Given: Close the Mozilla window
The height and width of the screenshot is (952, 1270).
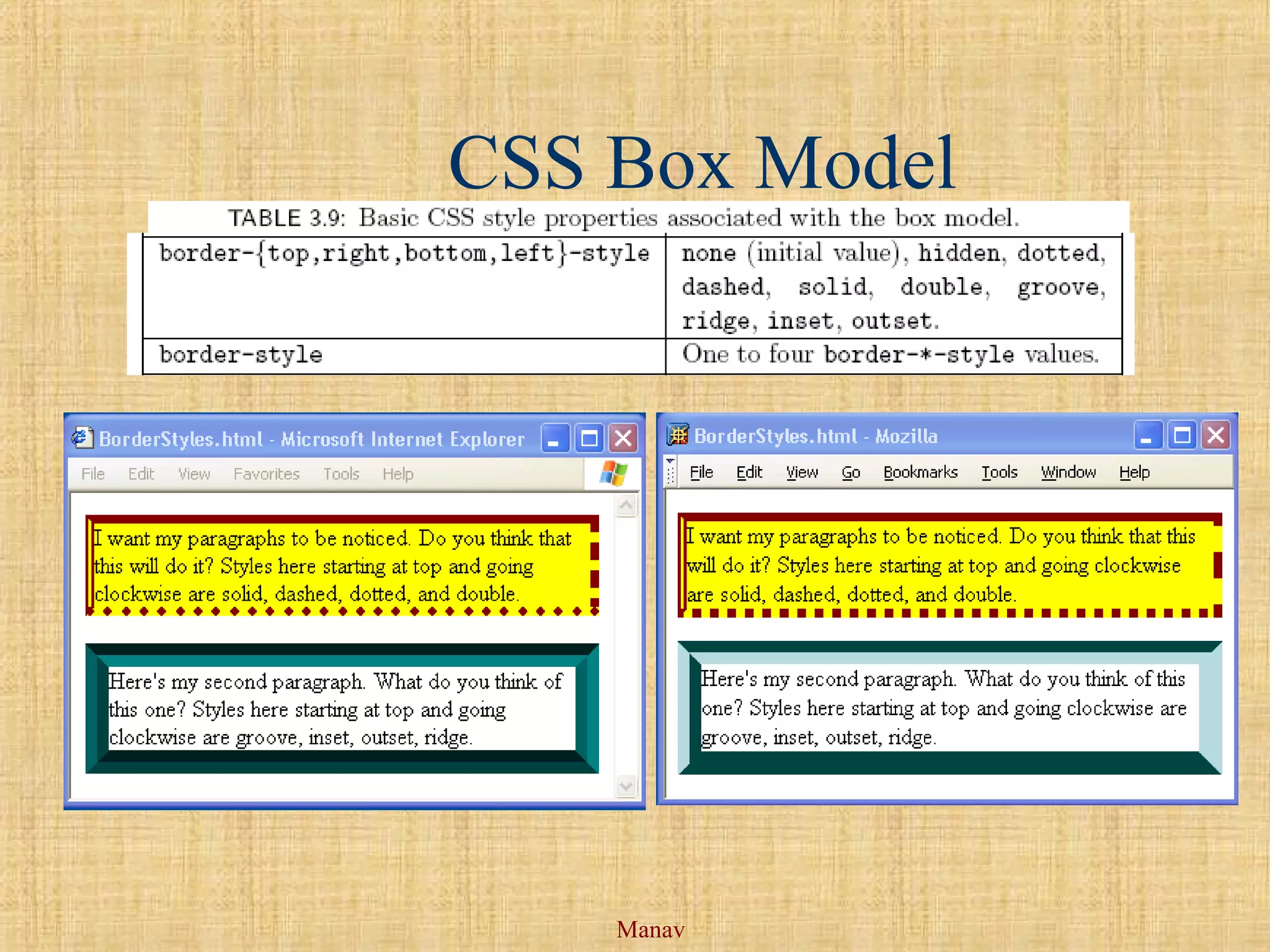Looking at the screenshot, I should [x=1216, y=436].
